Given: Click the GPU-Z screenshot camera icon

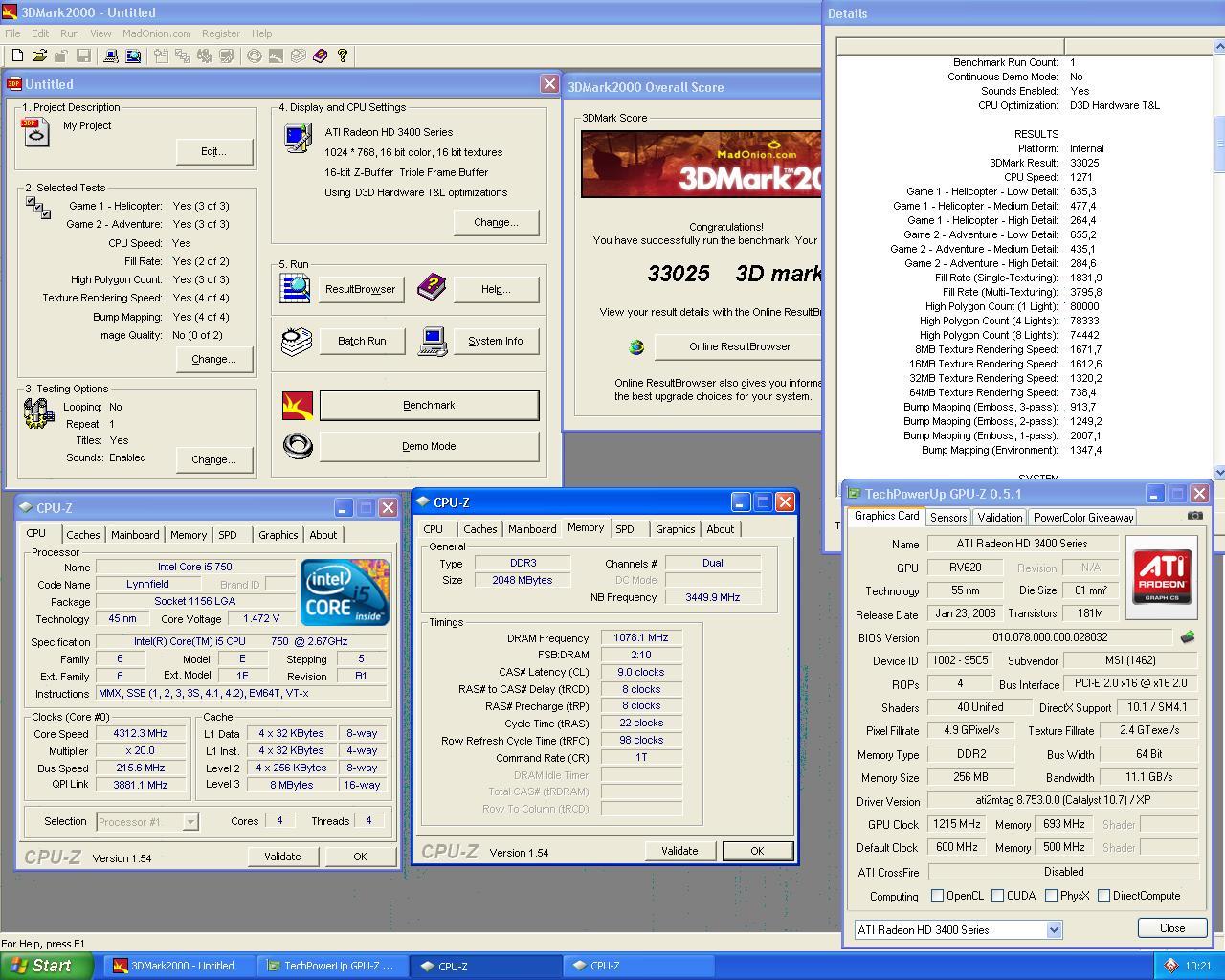Looking at the screenshot, I should 1194,515.
